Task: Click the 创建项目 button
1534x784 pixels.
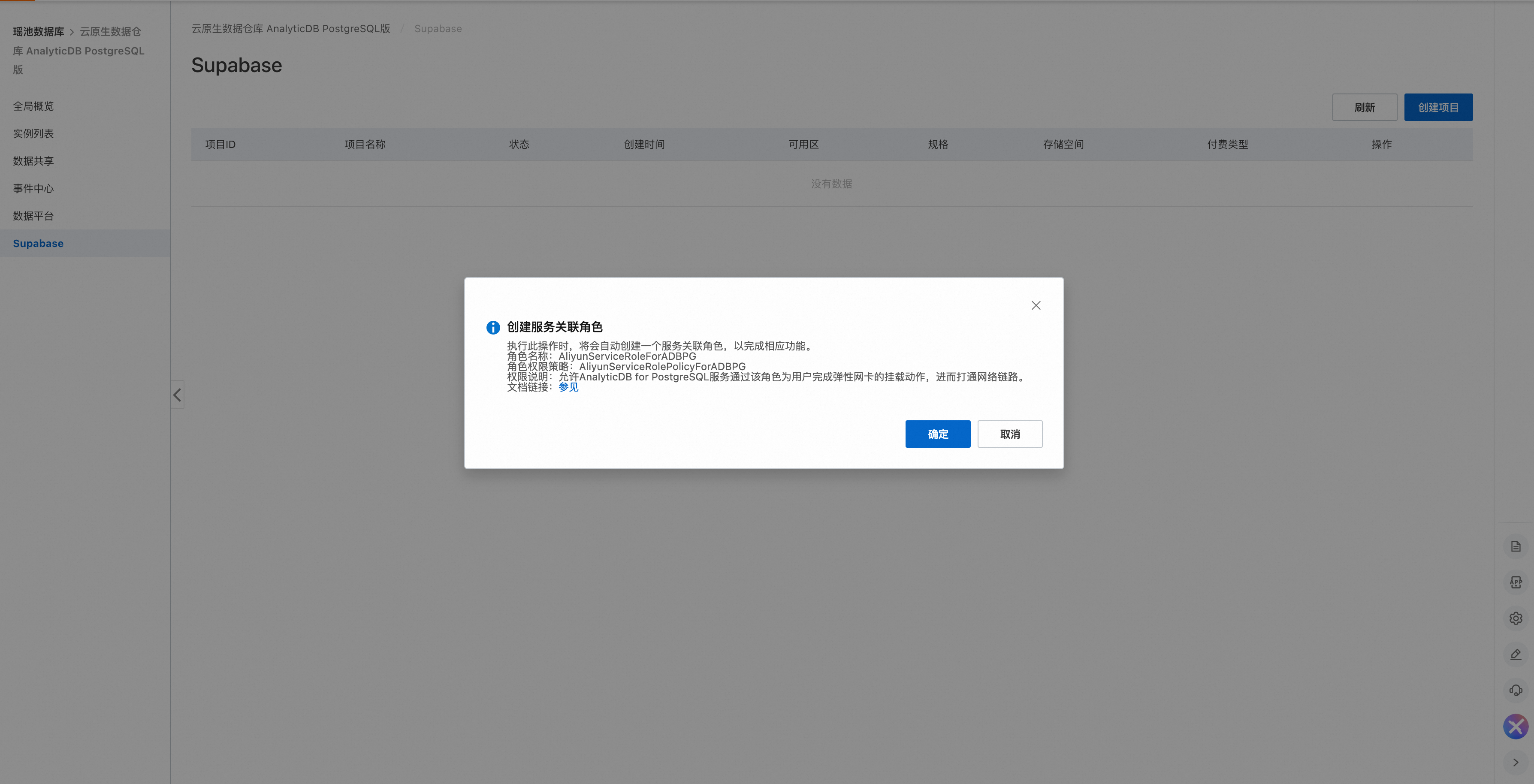Action: (1438, 107)
